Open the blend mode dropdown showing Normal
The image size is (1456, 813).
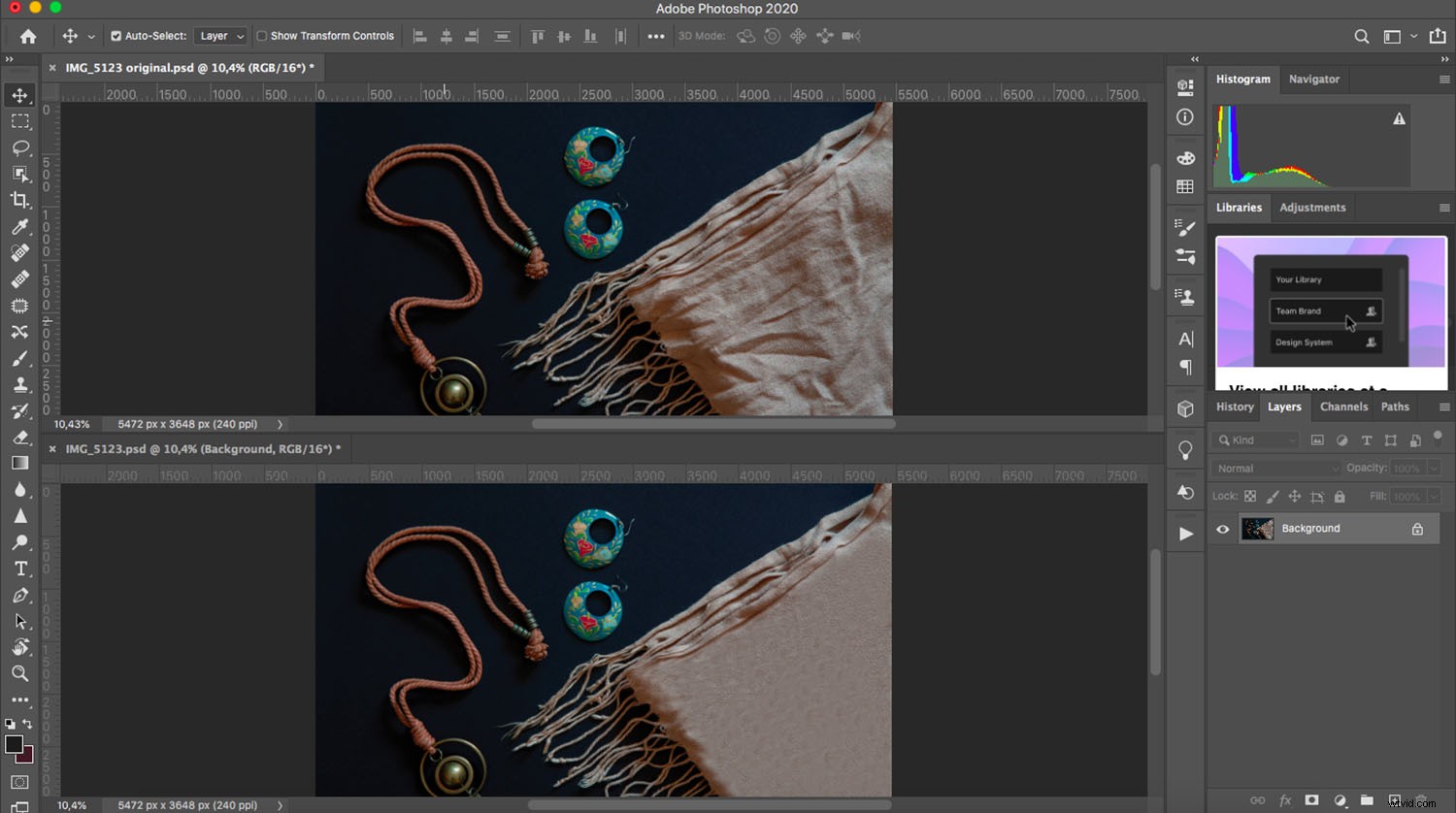click(1274, 468)
